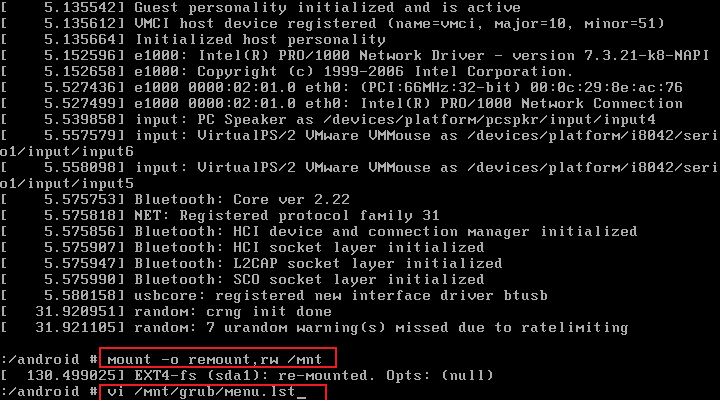The image size is (720, 400).
Task: Click the VMCI host device registered line
Action: coord(332,23)
